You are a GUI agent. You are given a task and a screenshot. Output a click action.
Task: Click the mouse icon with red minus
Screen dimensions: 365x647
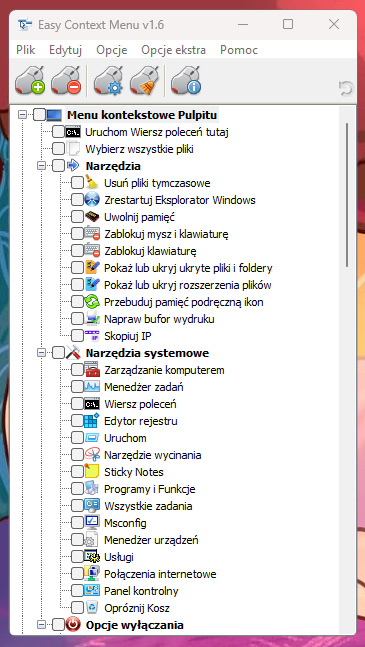[x=66, y=81]
